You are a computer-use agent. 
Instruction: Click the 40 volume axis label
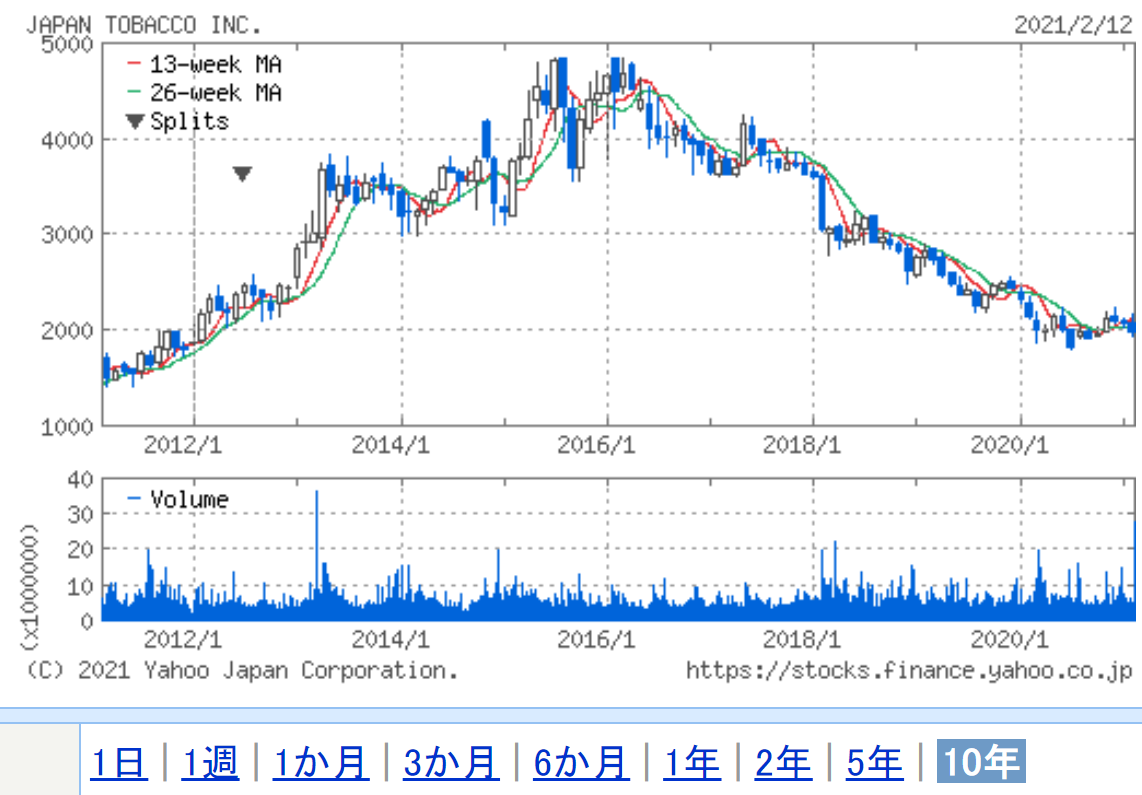[x=80, y=480]
